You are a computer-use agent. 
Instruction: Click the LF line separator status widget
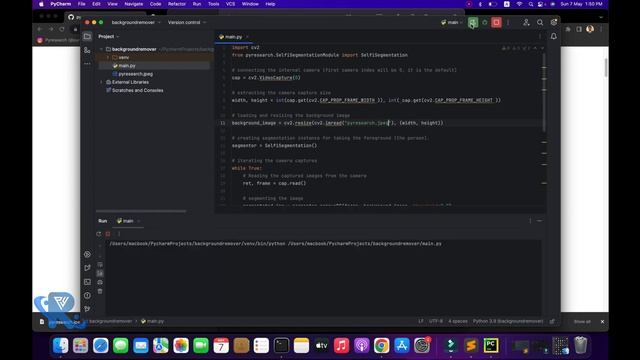click(420, 321)
